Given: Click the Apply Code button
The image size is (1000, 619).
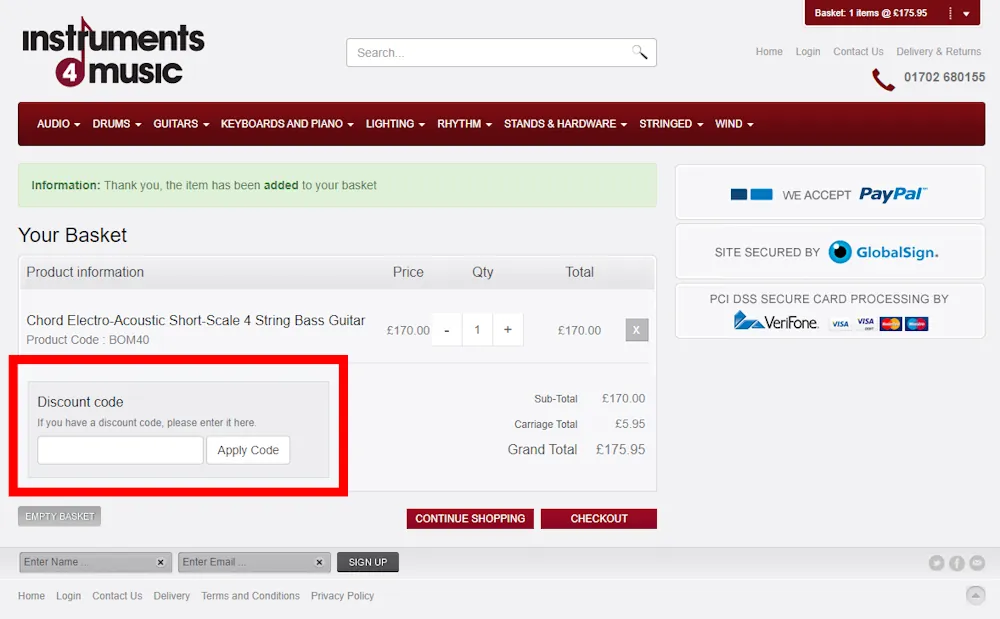Looking at the screenshot, I should click(x=248, y=450).
